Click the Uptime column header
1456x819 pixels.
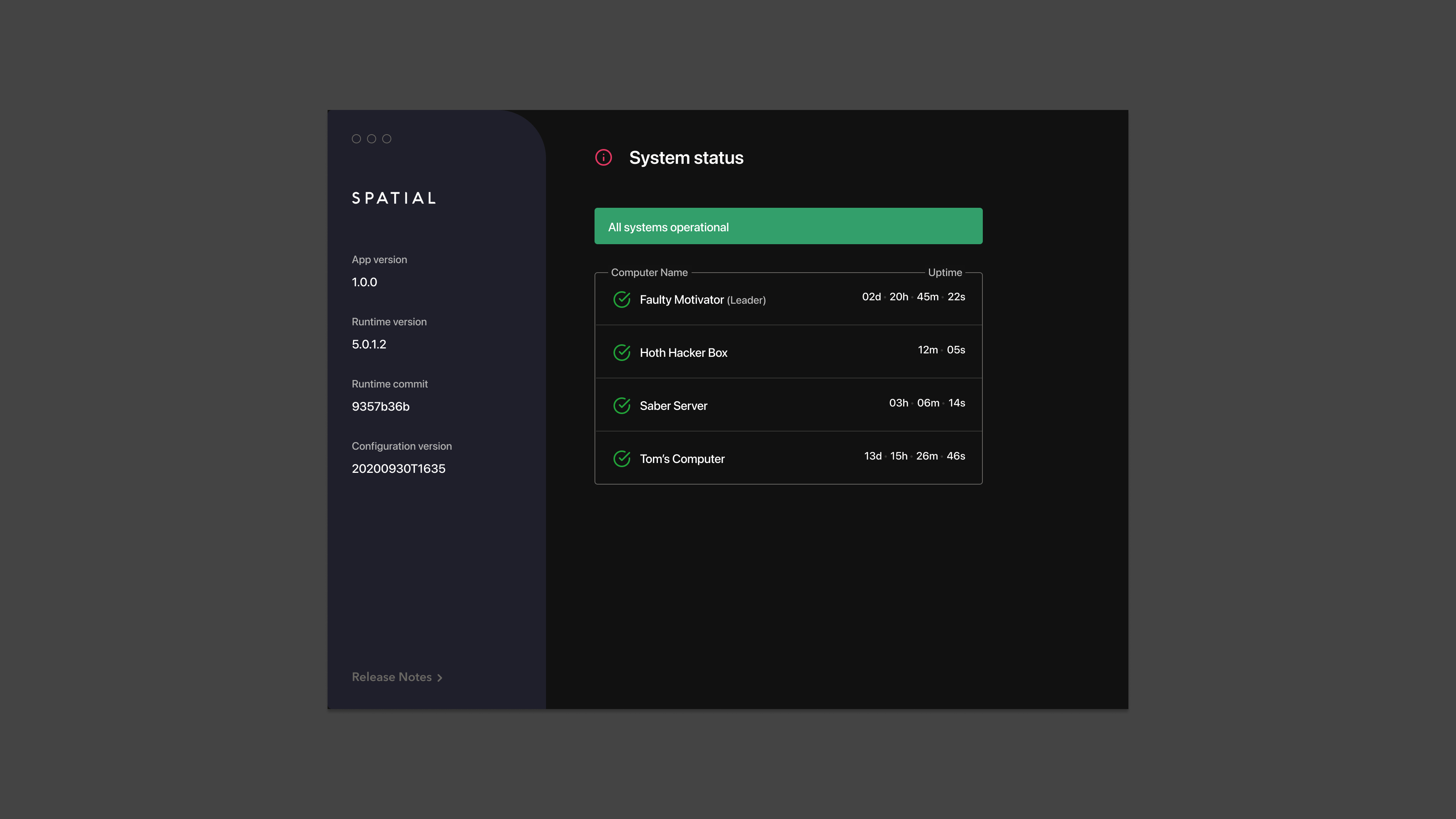(945, 273)
